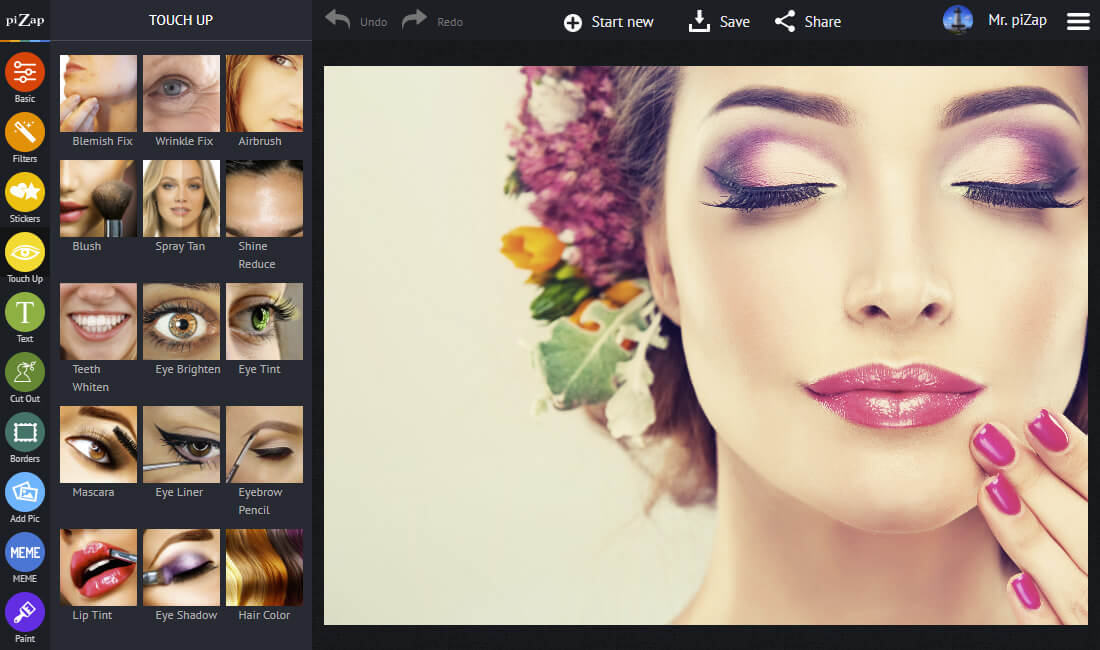The width and height of the screenshot is (1100, 650).
Task: Click the Mr. piZap profile avatar
Action: tap(957, 21)
